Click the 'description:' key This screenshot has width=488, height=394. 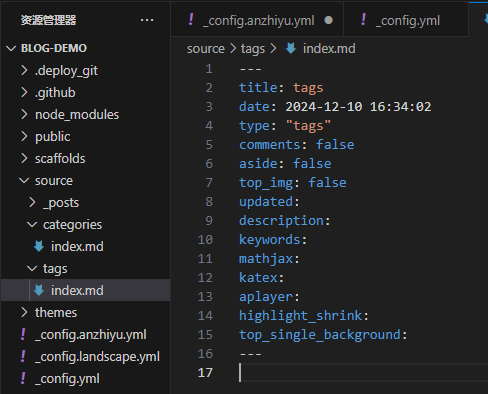coord(285,221)
